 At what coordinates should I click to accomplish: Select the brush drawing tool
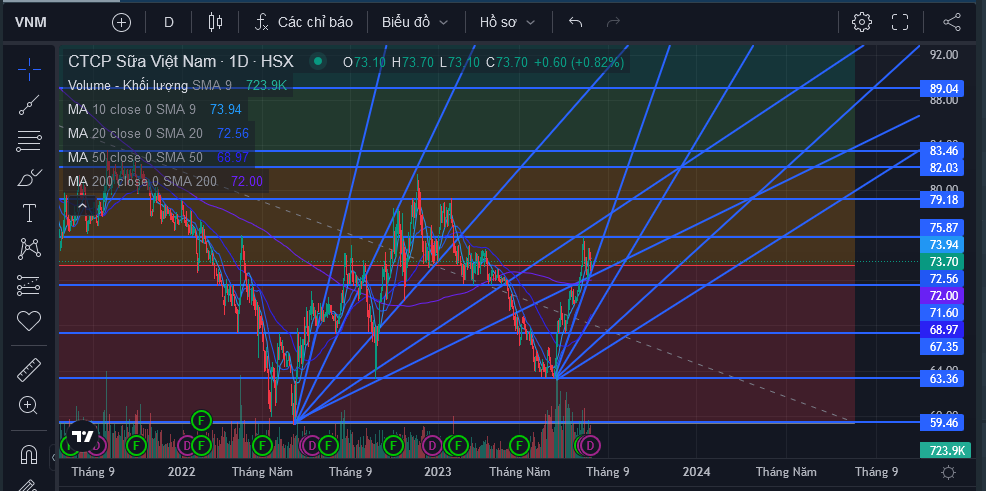[29, 178]
